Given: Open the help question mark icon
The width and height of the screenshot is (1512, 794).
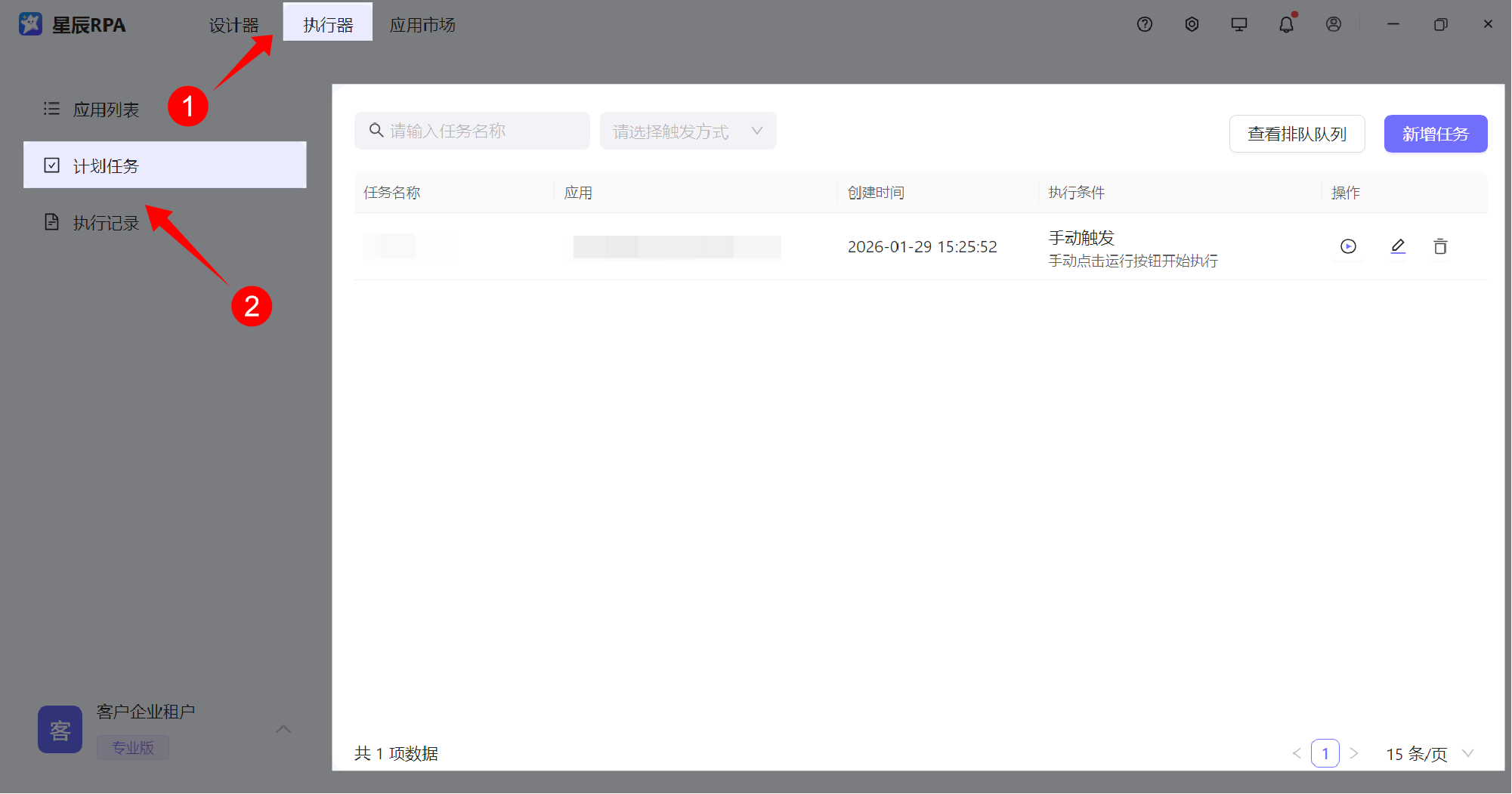Looking at the screenshot, I should pos(1144,24).
